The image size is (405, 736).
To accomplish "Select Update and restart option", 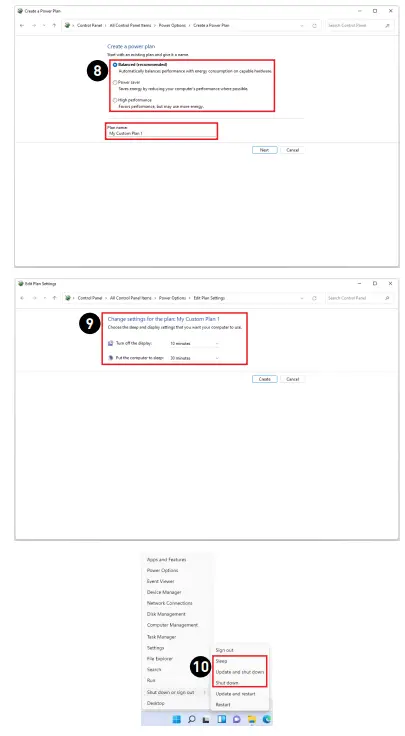I will [236, 694].
